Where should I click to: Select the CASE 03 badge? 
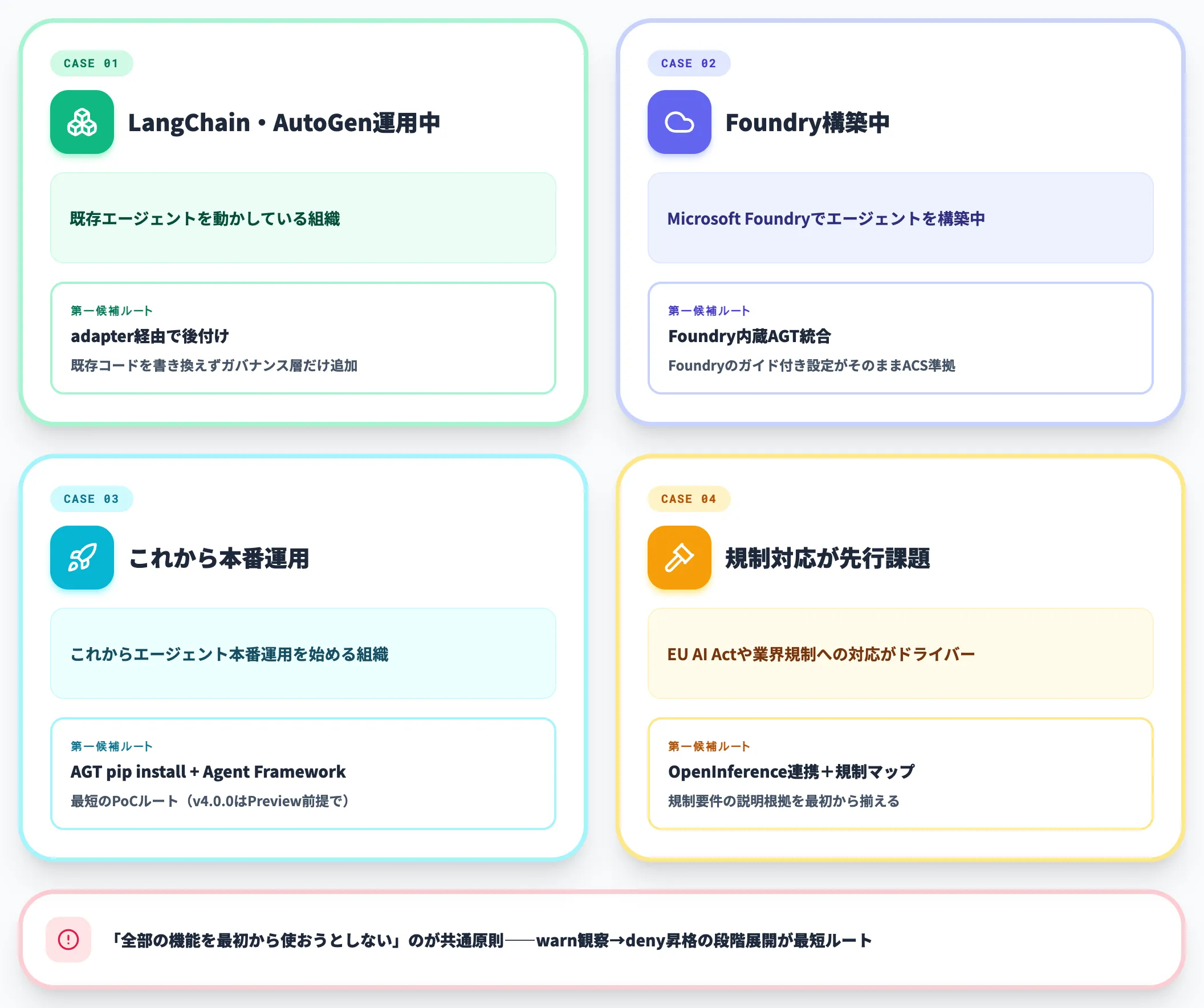point(92,499)
